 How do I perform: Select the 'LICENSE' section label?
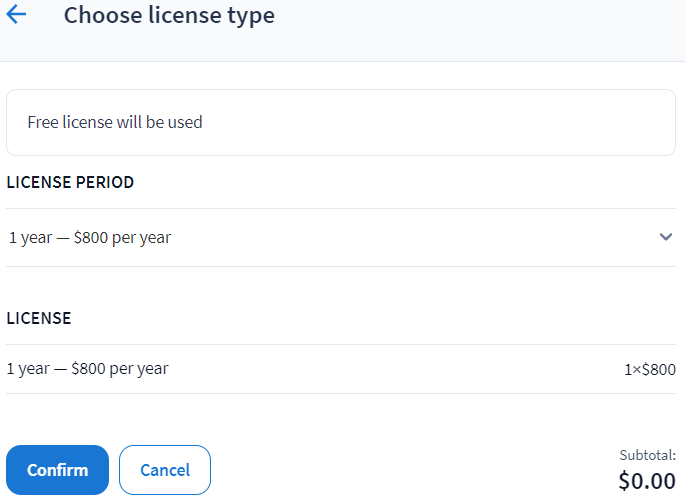pos(39,318)
